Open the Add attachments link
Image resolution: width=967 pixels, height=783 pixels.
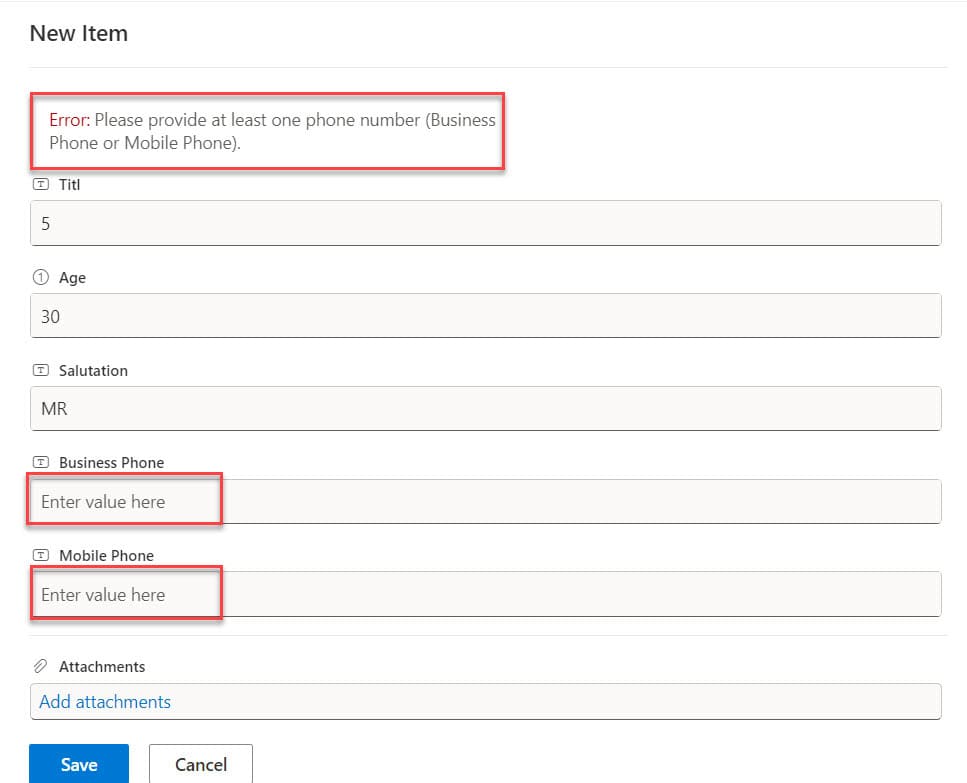point(105,702)
